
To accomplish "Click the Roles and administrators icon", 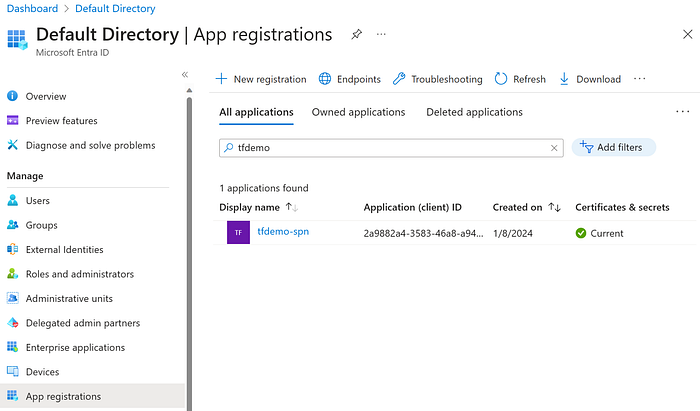I will point(12,274).
